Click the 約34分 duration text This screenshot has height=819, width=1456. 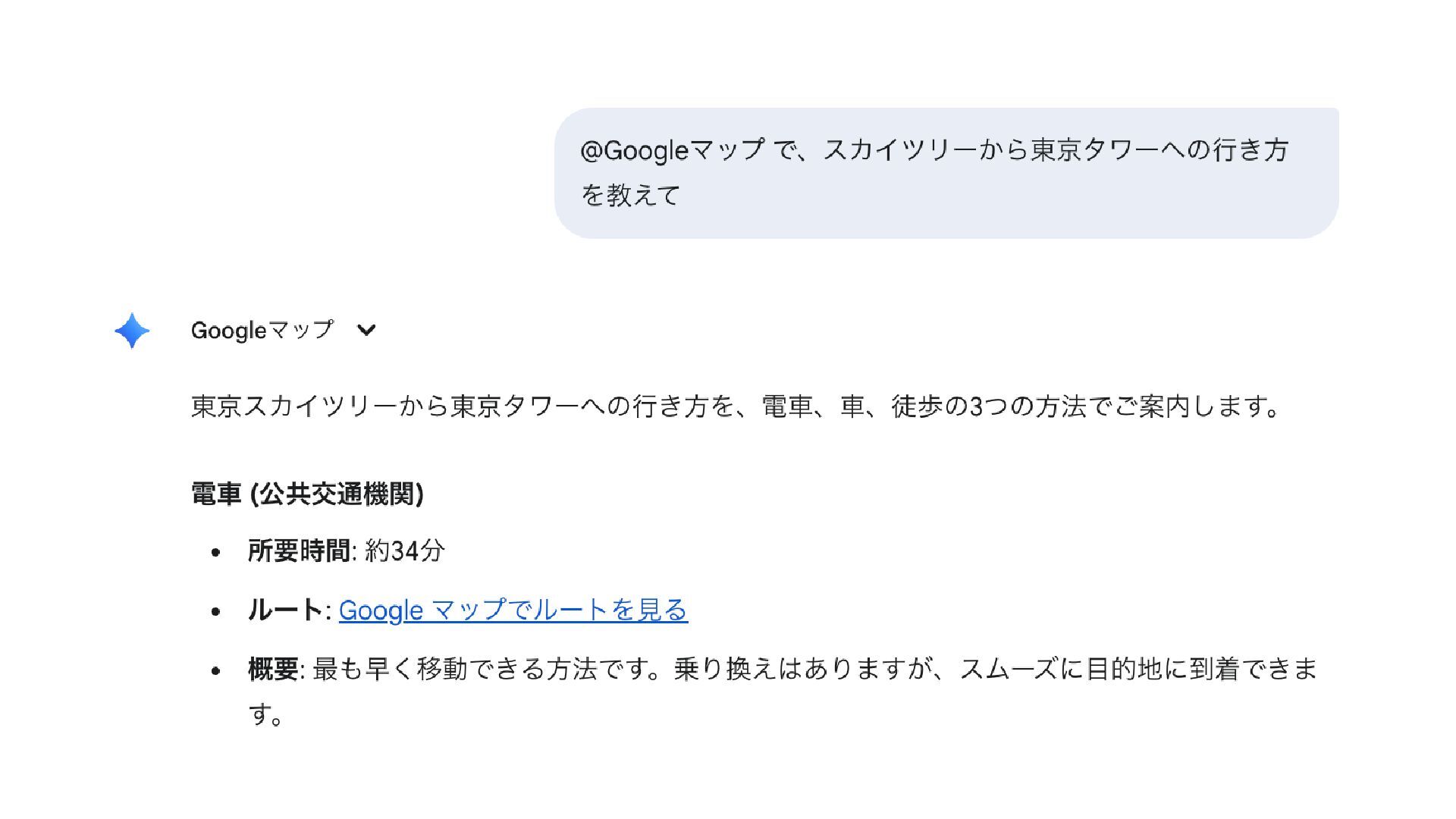[x=405, y=551]
